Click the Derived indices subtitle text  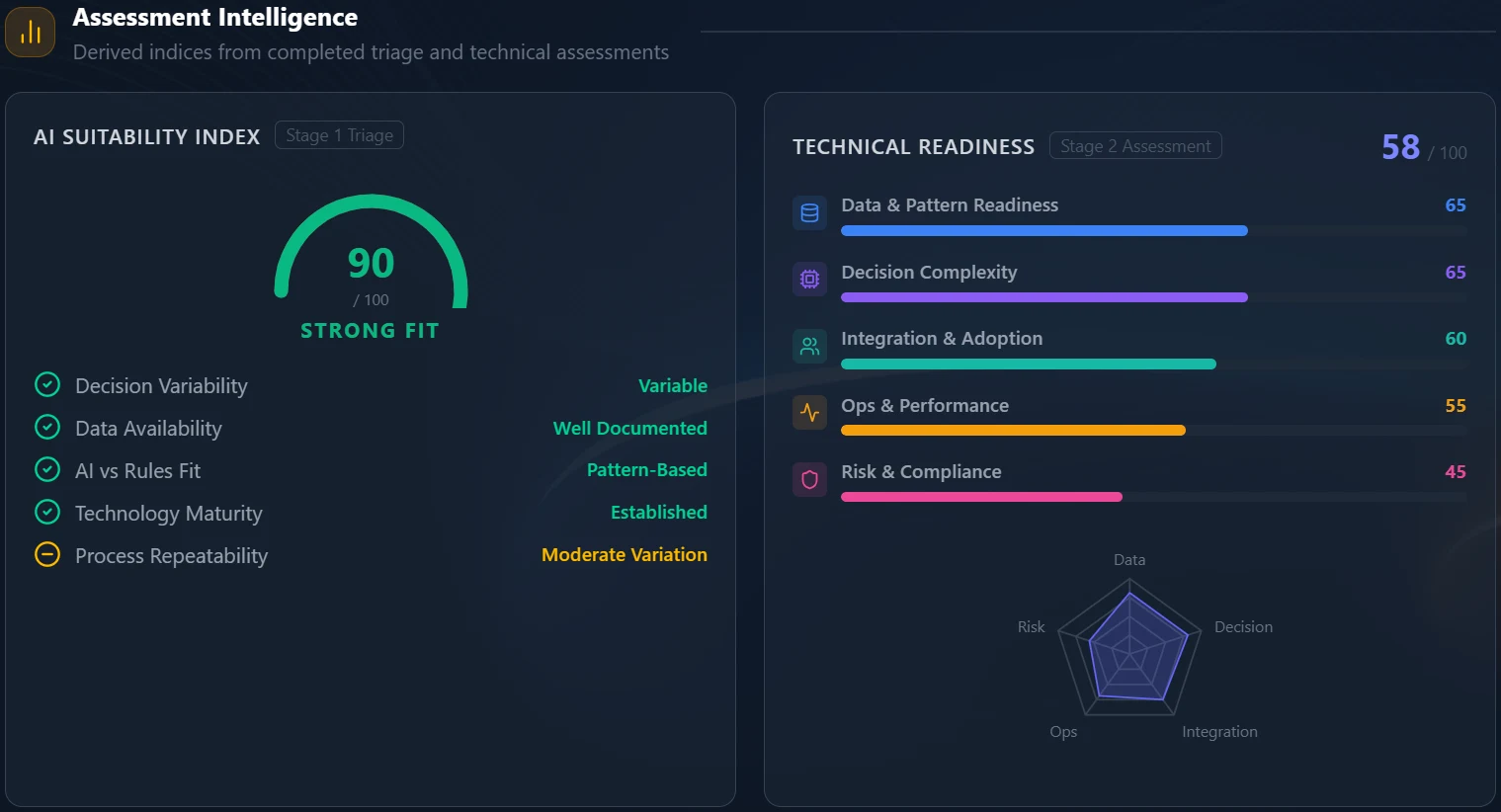pyautogui.click(x=372, y=52)
